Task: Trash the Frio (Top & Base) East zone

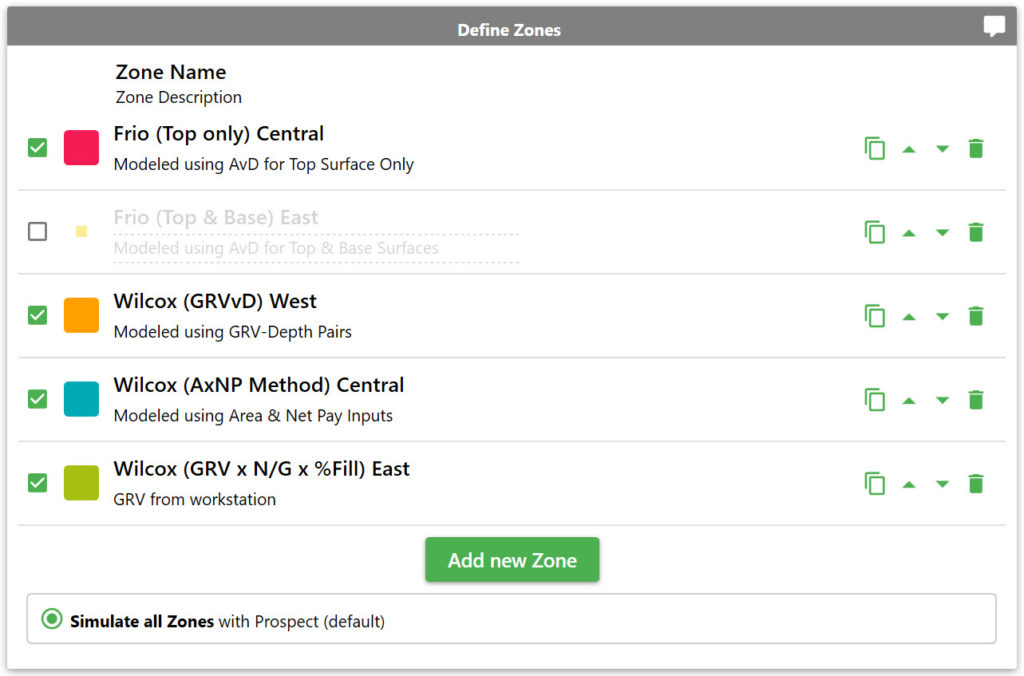Action: tap(976, 233)
